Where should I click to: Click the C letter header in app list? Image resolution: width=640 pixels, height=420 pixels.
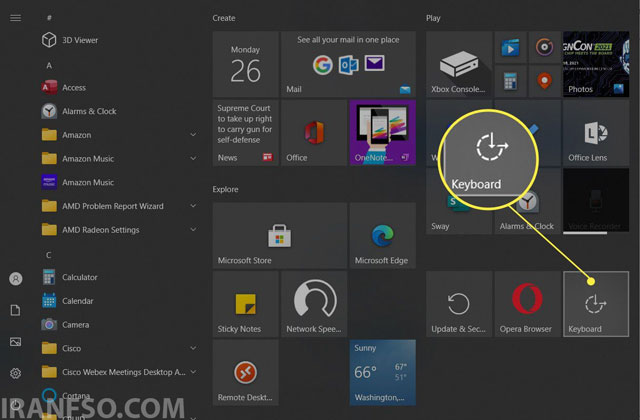49,255
